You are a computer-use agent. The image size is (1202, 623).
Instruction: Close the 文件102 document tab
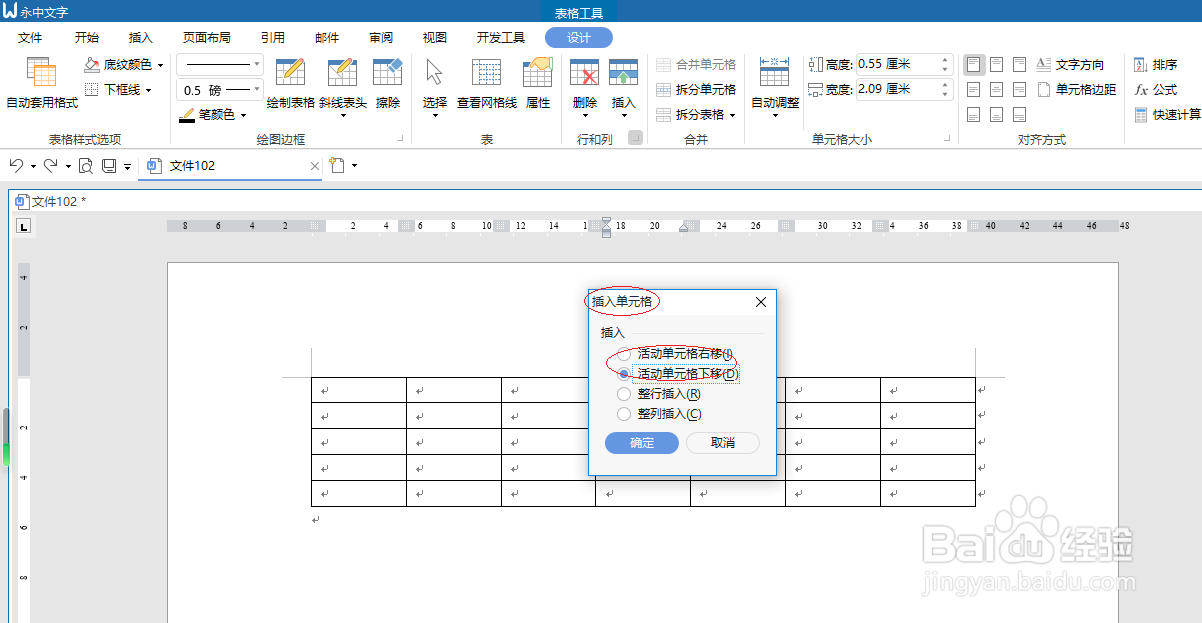(314, 166)
